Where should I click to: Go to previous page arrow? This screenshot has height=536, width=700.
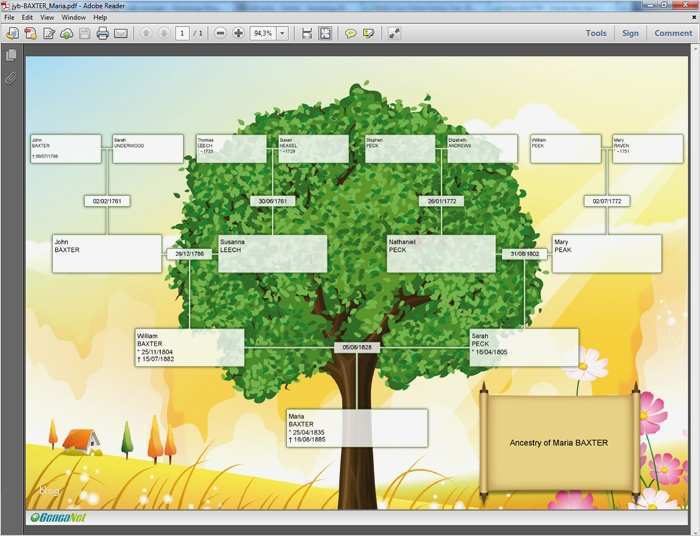point(146,33)
